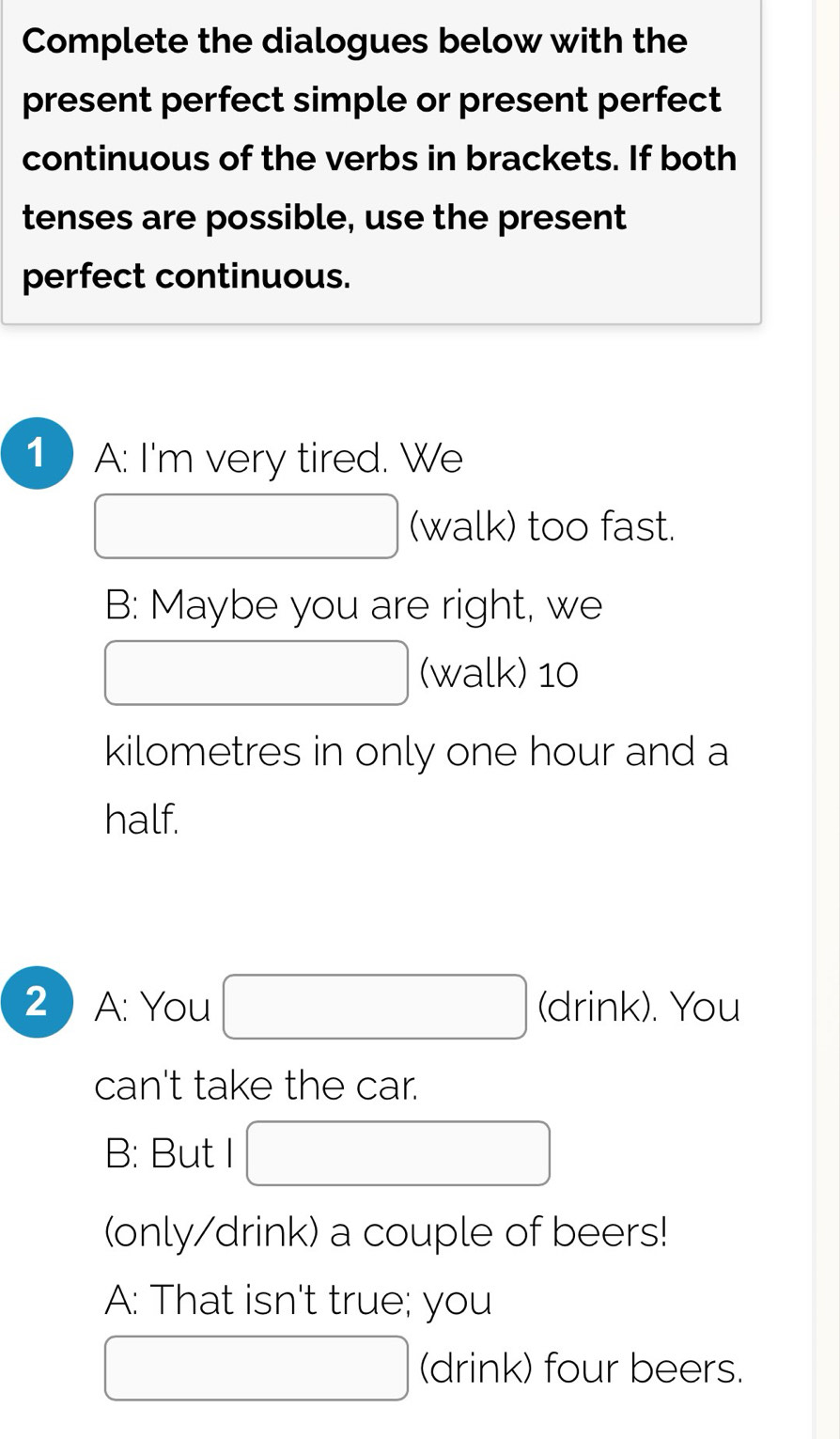Click the '(walk) too fast.' hint text
Image resolution: width=840 pixels, height=1439 pixels.
(x=543, y=526)
